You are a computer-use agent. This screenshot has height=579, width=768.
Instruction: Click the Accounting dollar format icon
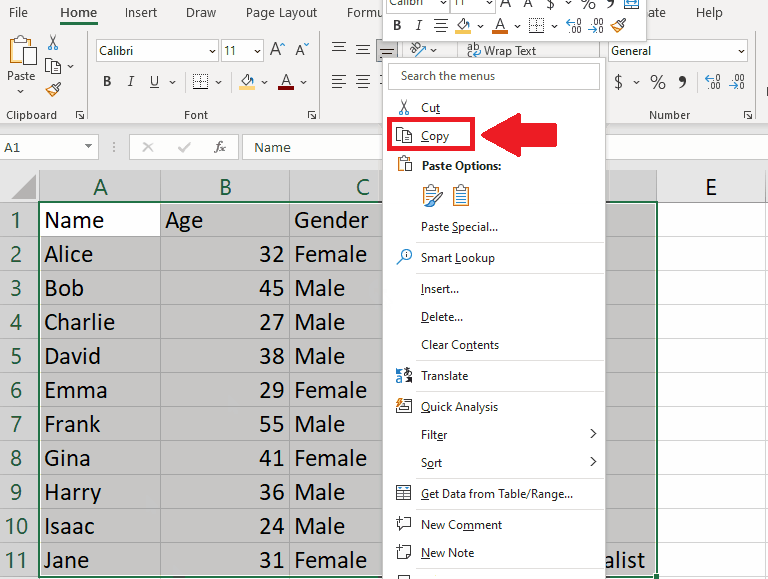pyautogui.click(x=619, y=82)
